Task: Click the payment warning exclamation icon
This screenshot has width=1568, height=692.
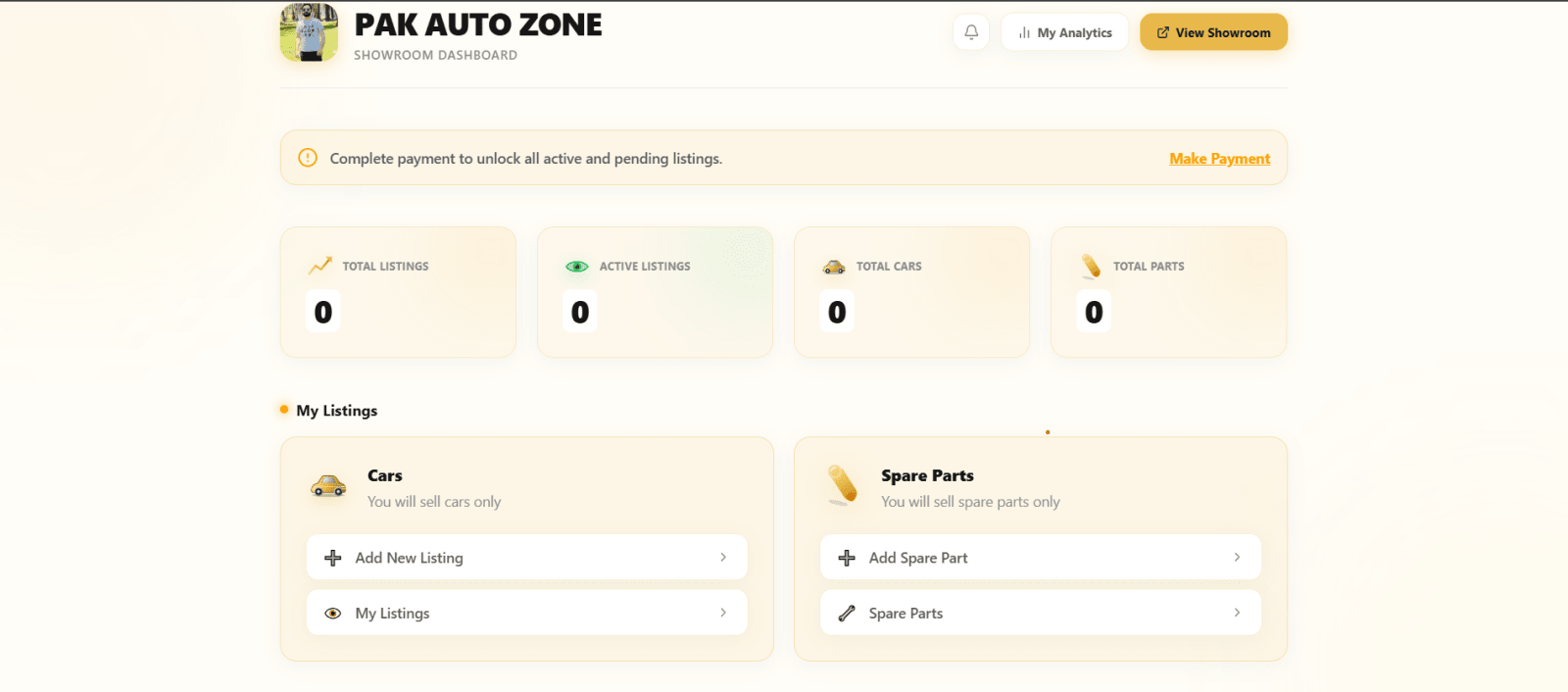Action: click(308, 158)
